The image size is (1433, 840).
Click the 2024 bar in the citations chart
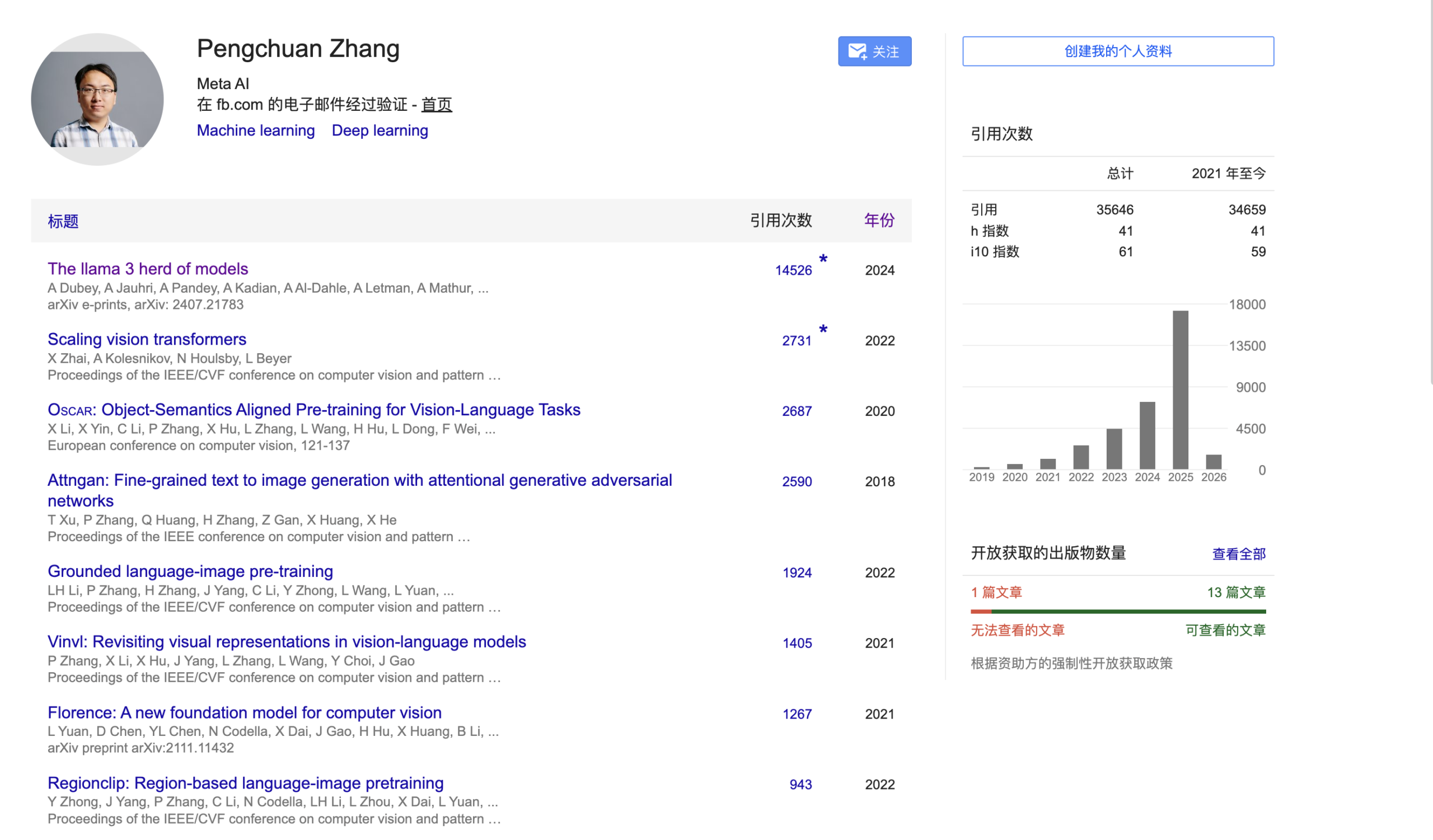(1147, 435)
